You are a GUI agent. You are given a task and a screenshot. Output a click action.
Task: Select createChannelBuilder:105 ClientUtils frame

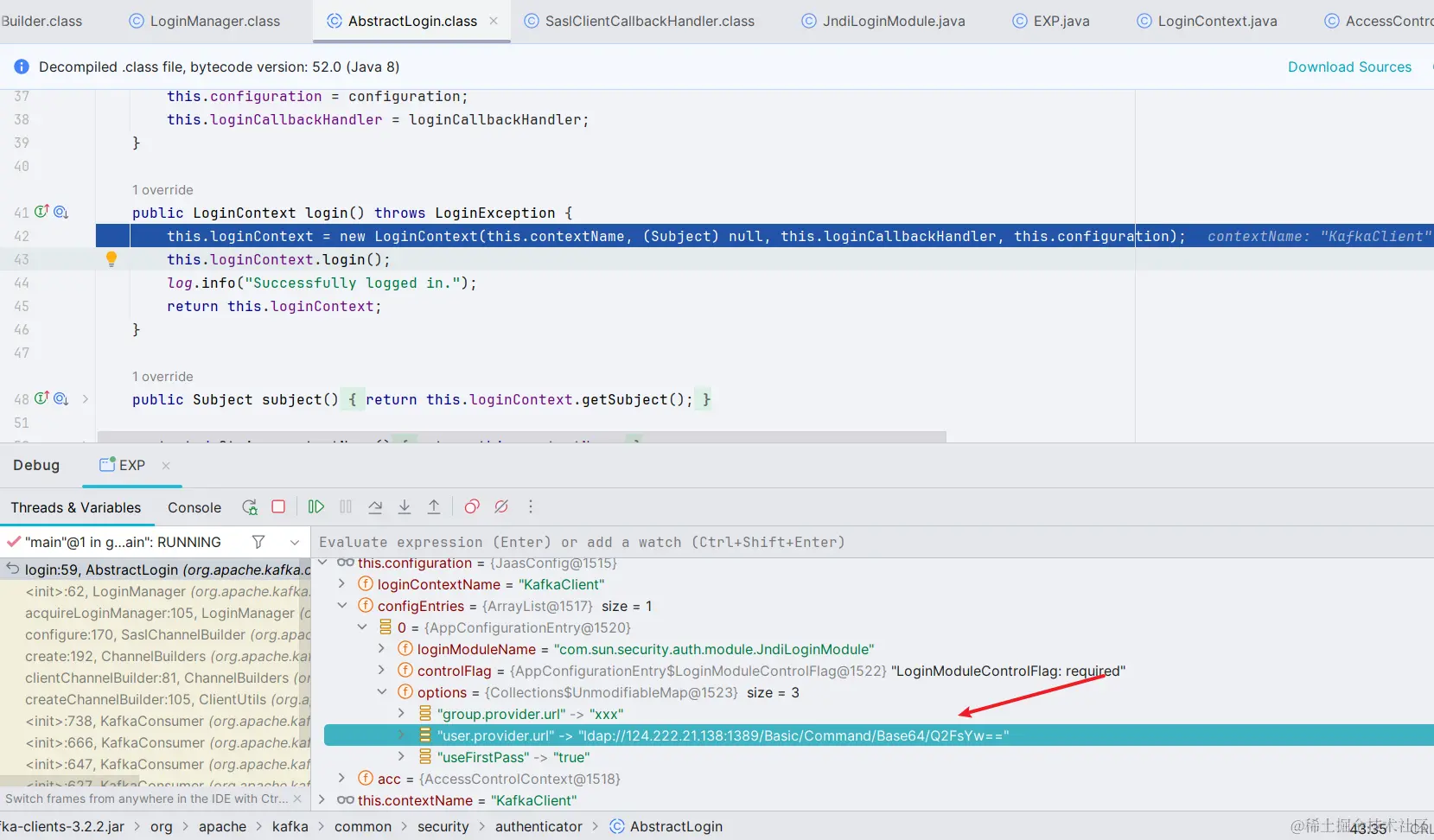[156, 699]
